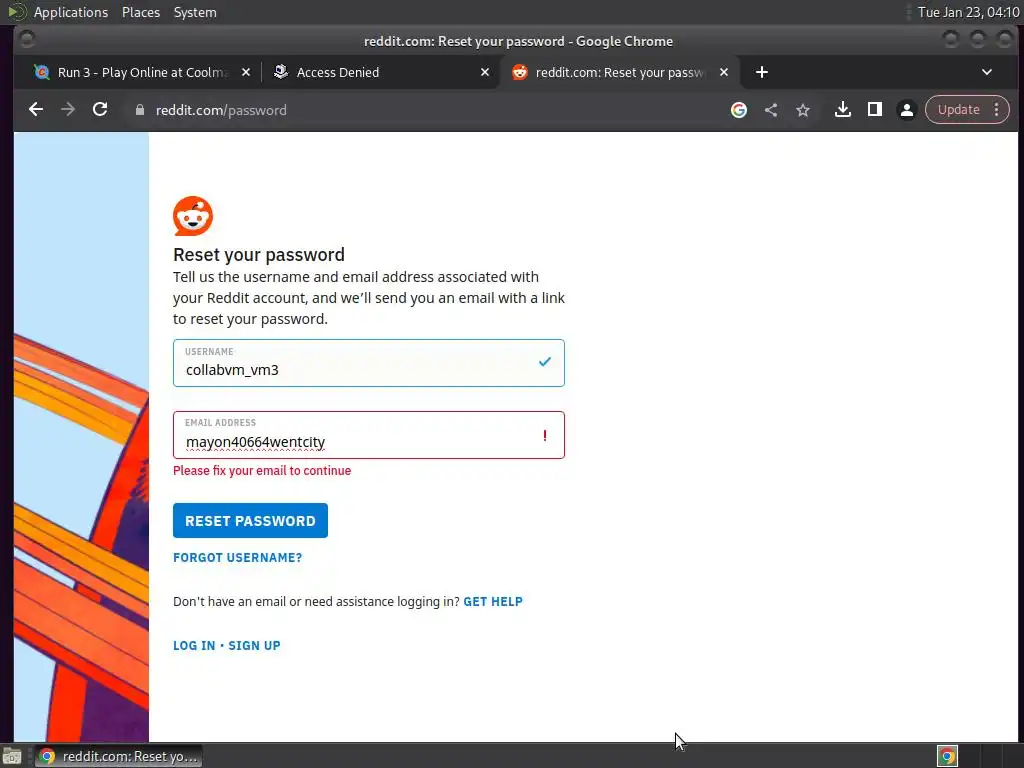Follow the Sign Up link
The width and height of the screenshot is (1024, 768).
click(x=254, y=646)
